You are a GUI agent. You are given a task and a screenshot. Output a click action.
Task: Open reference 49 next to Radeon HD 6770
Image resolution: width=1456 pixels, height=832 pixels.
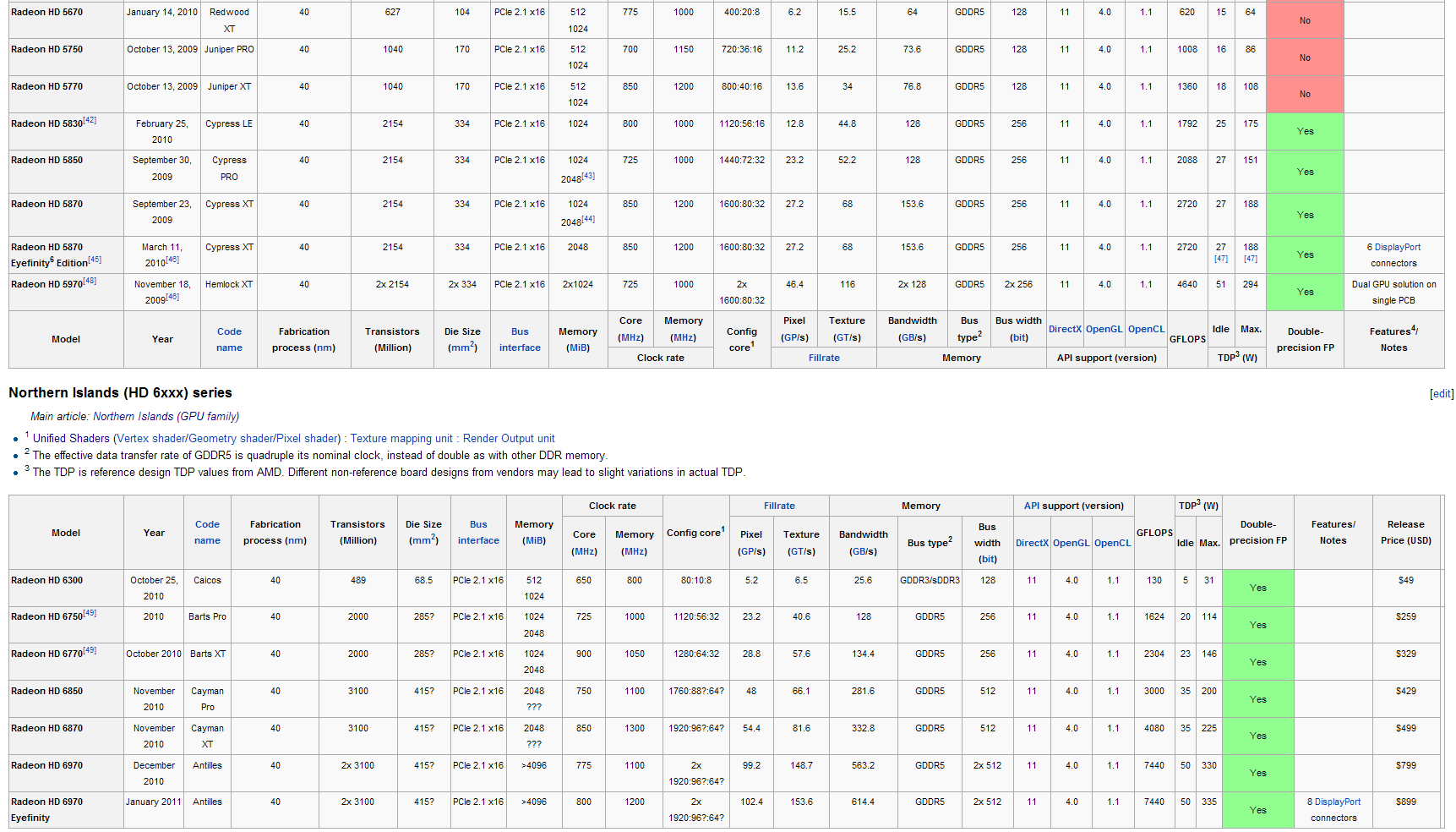90,650
